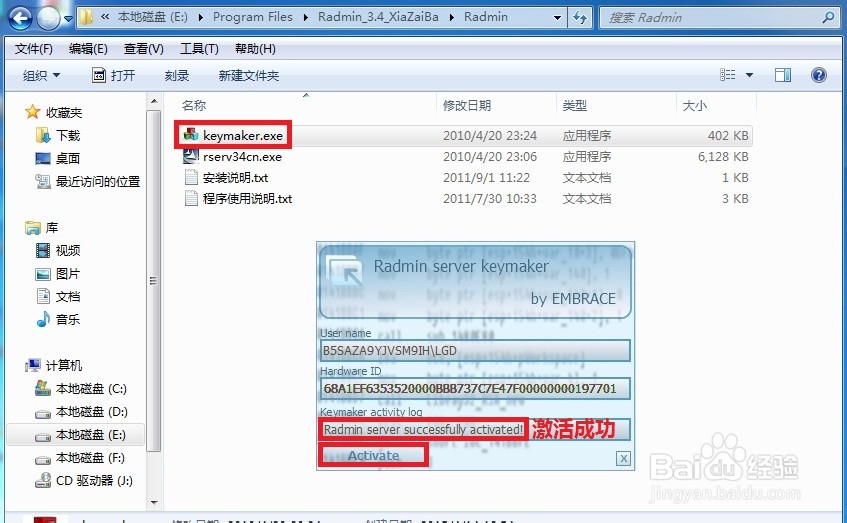
Task: Click the refresh button beside address bar
Action: click(580, 18)
